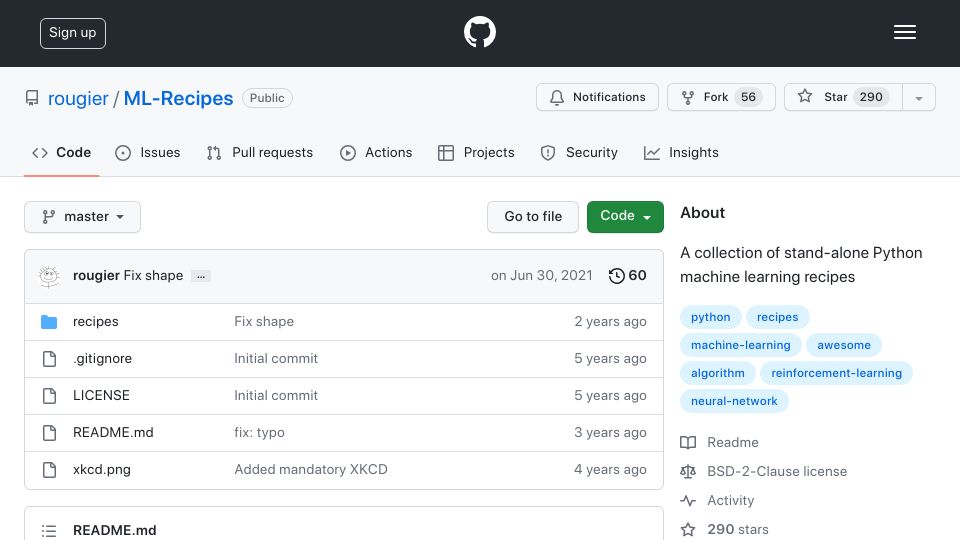Expand the Star lists dropdown arrow

click(918, 98)
